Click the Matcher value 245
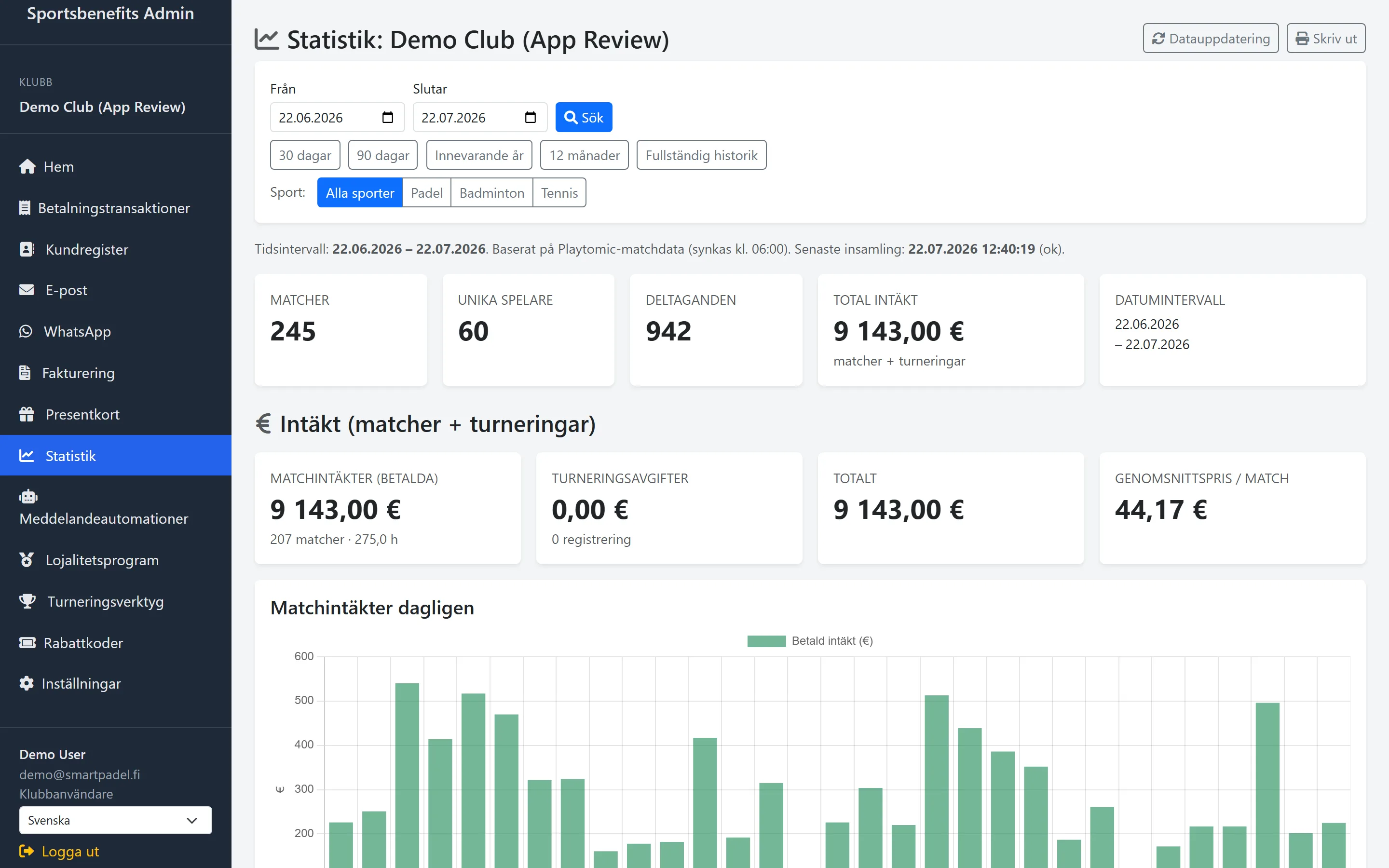The height and width of the screenshot is (868, 1389). [x=293, y=331]
